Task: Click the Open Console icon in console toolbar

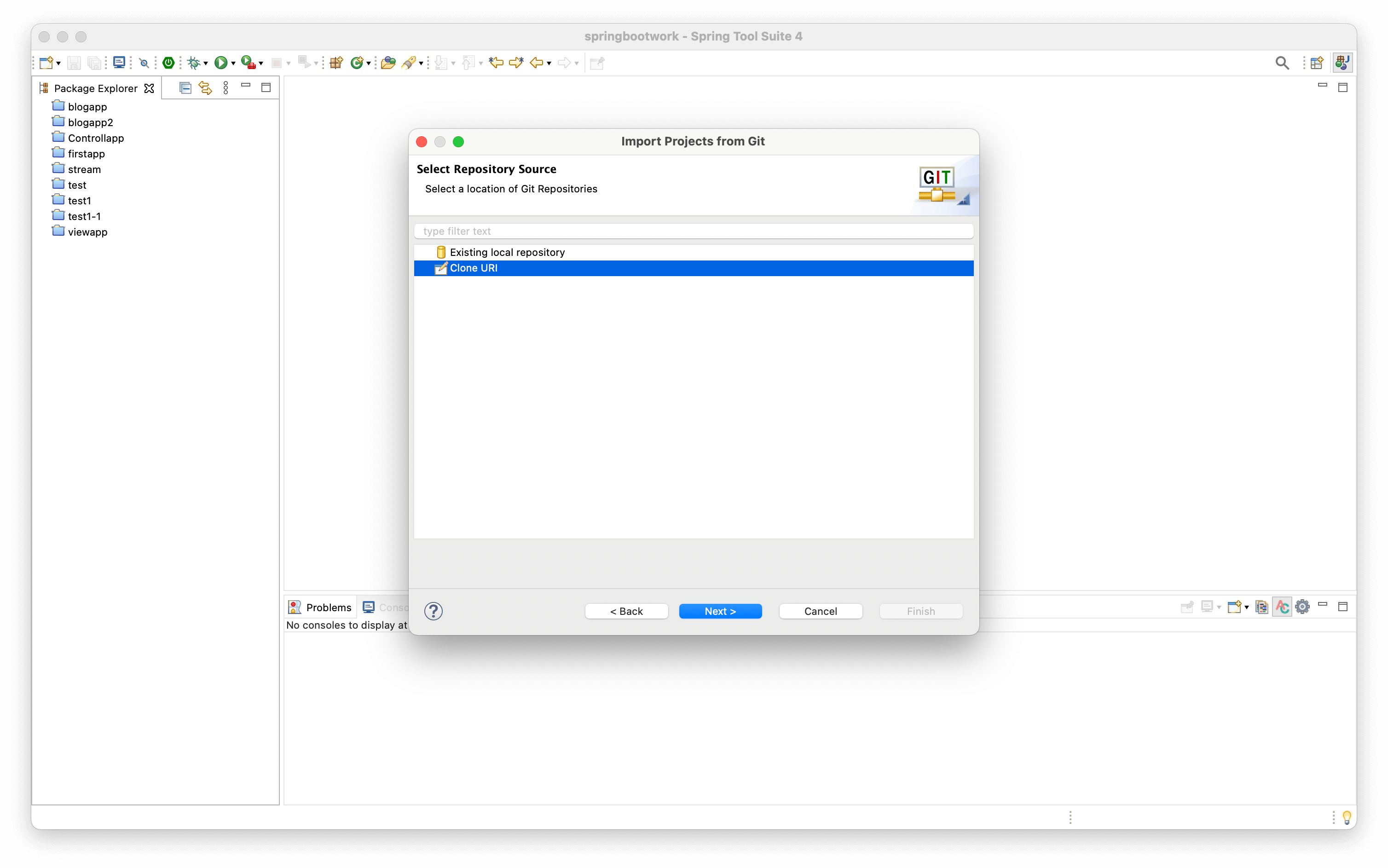Action: (1234, 607)
